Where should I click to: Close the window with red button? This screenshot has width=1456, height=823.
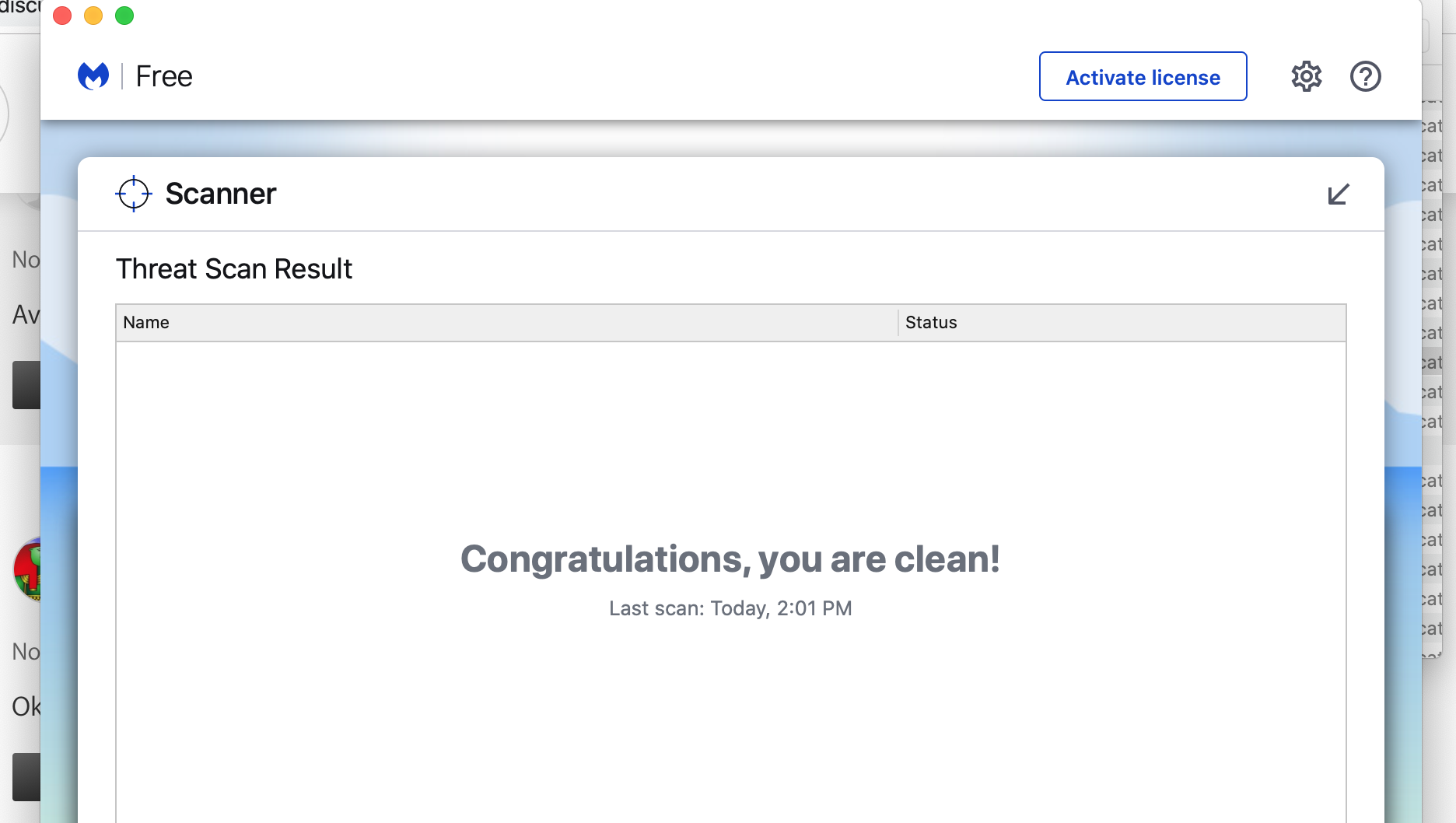click(x=62, y=16)
